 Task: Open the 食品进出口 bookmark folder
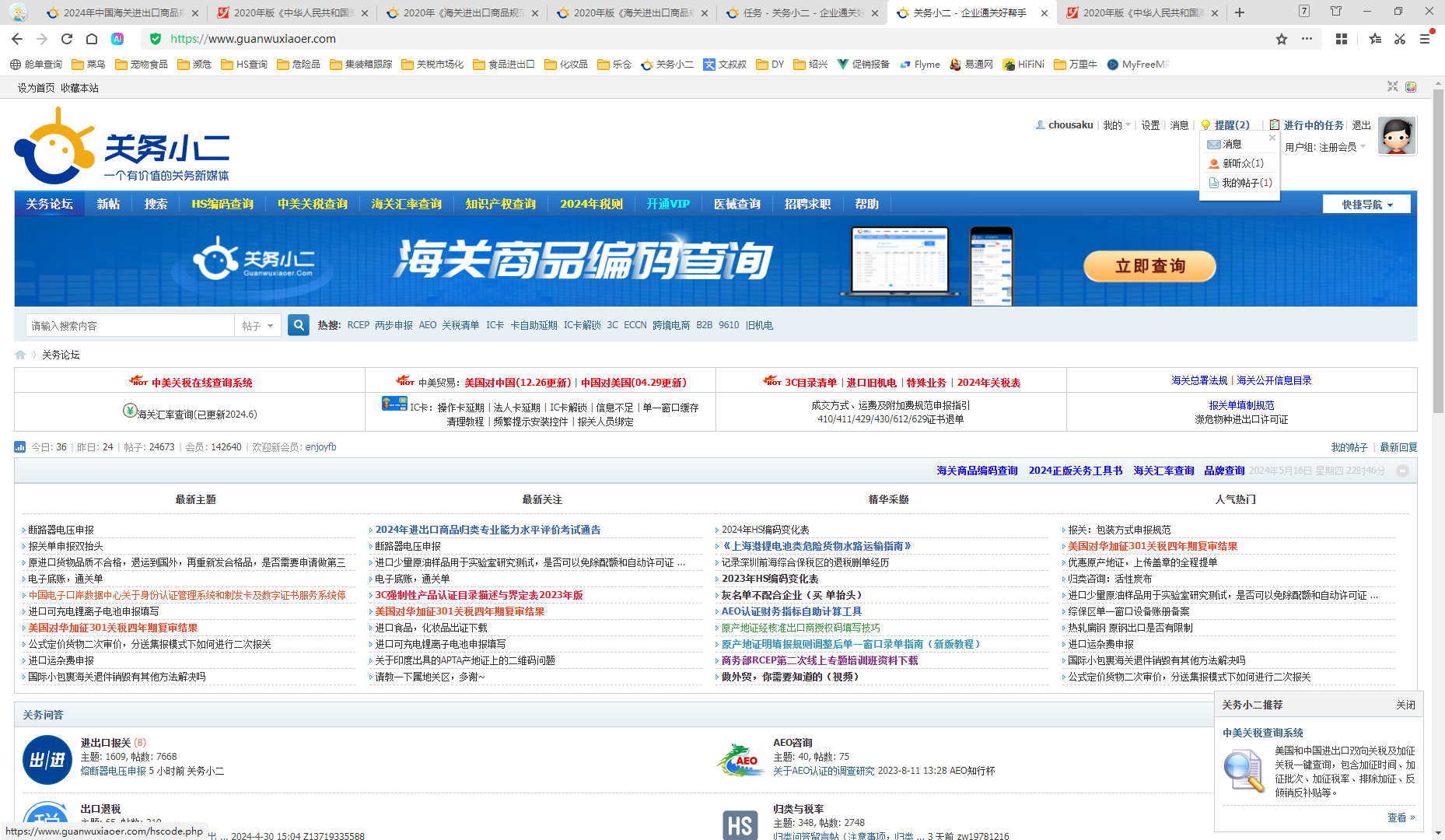click(x=504, y=65)
